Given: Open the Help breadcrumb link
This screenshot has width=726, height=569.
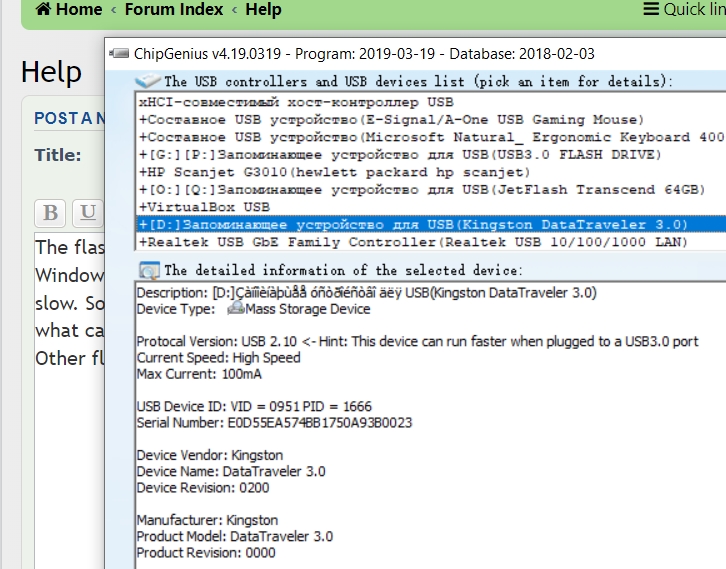Looking at the screenshot, I should tap(263, 9).
